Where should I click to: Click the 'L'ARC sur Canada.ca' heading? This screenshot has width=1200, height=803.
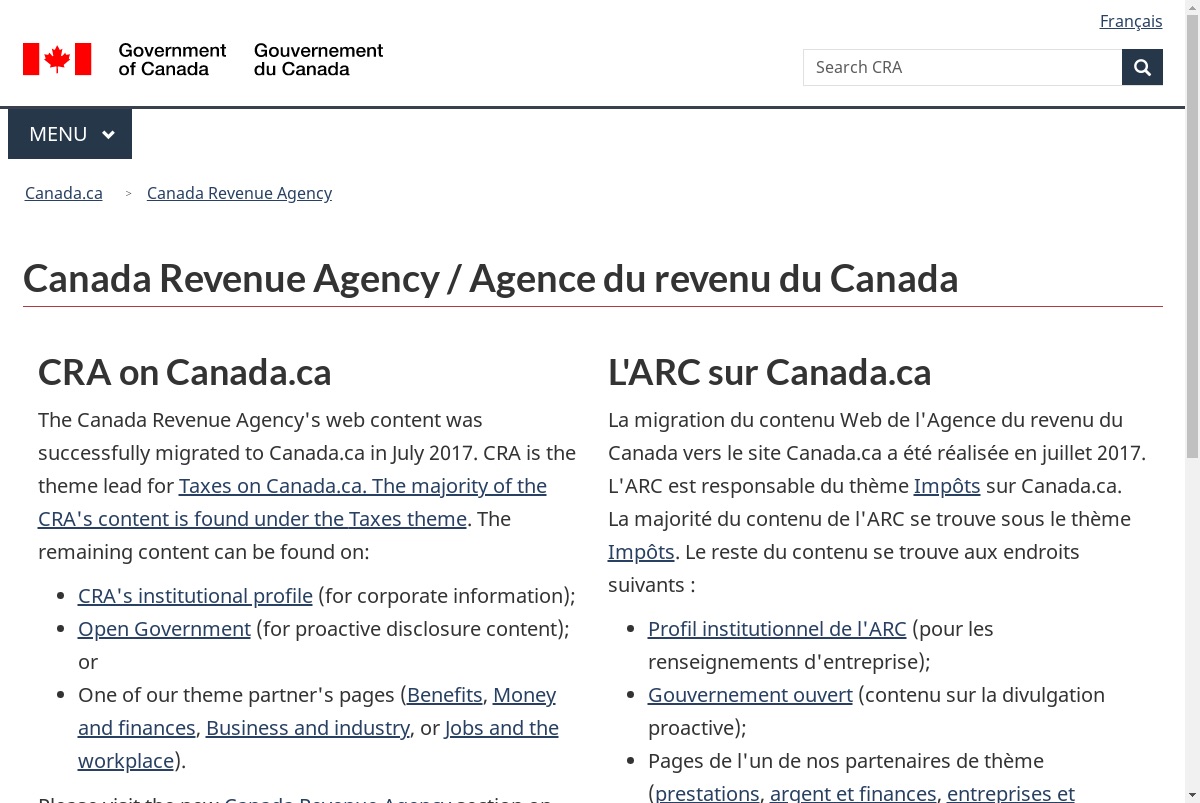(770, 372)
